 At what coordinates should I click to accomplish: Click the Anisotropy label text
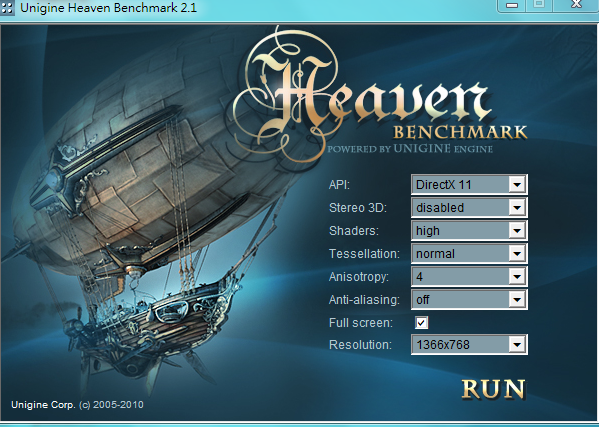point(359,277)
